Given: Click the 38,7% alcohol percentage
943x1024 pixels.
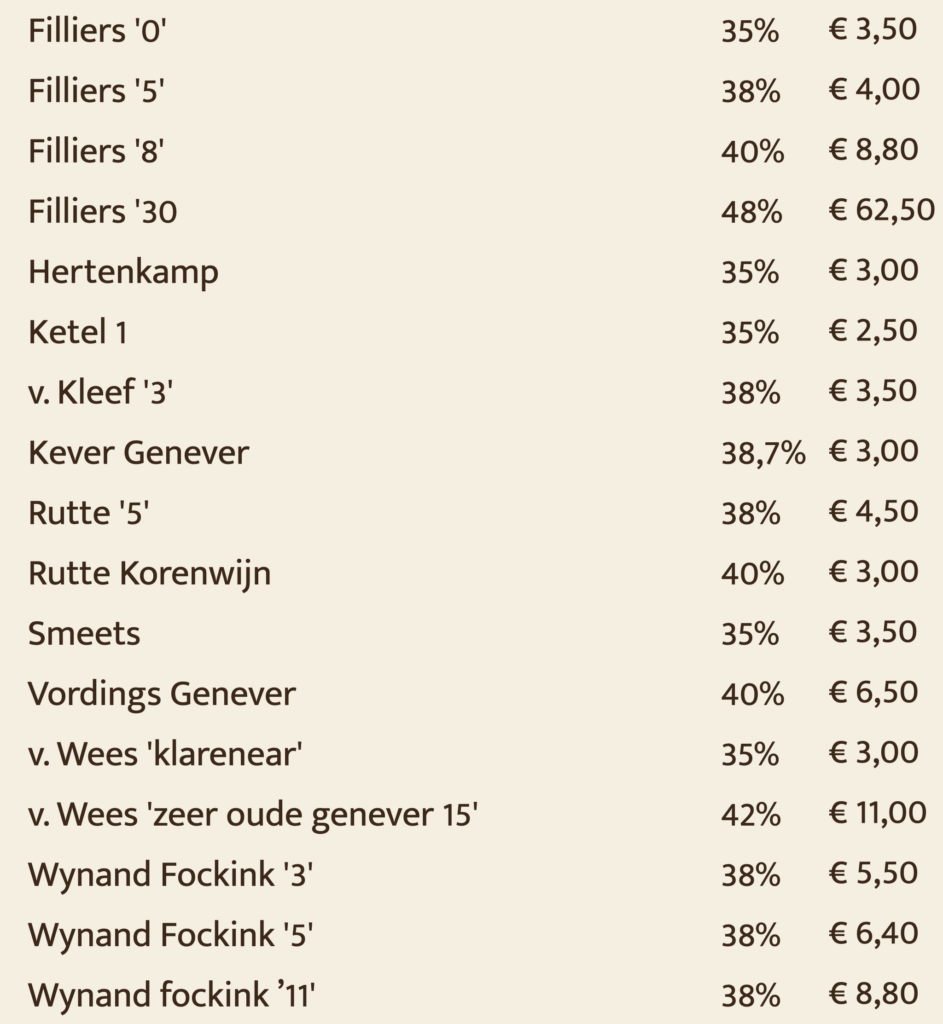Looking at the screenshot, I should 763,453.
